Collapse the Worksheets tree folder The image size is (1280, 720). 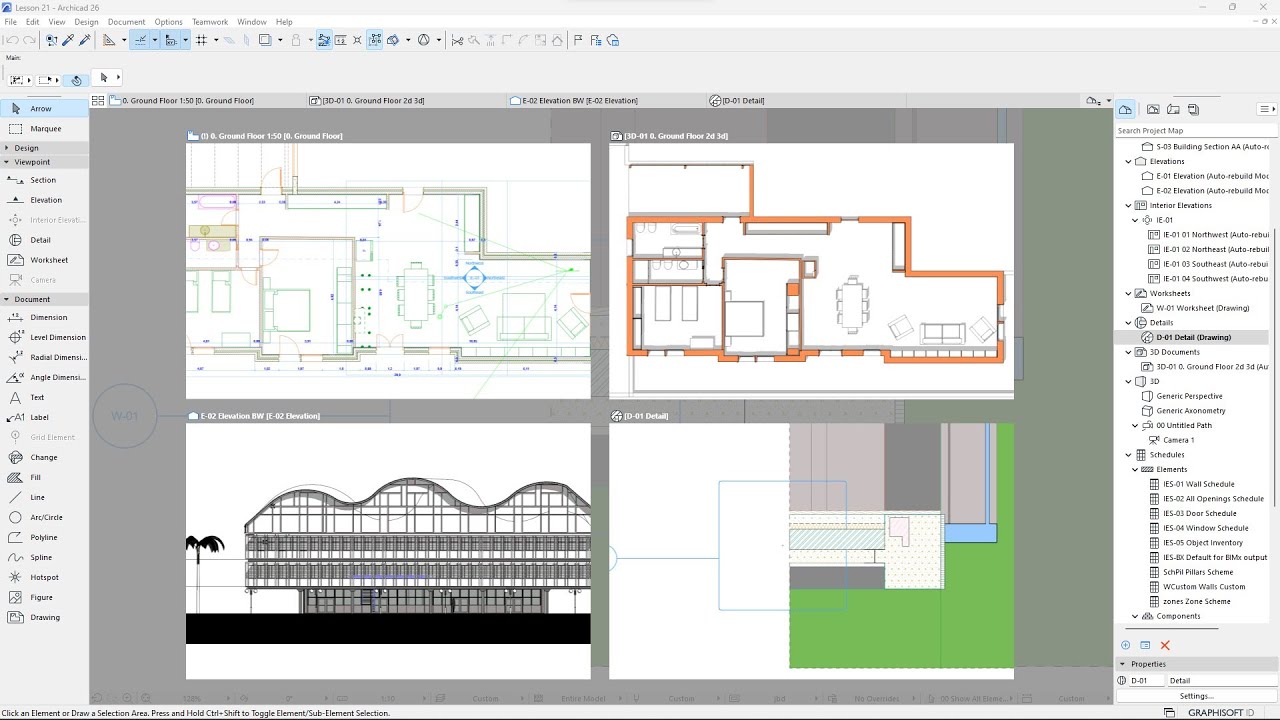click(1129, 293)
